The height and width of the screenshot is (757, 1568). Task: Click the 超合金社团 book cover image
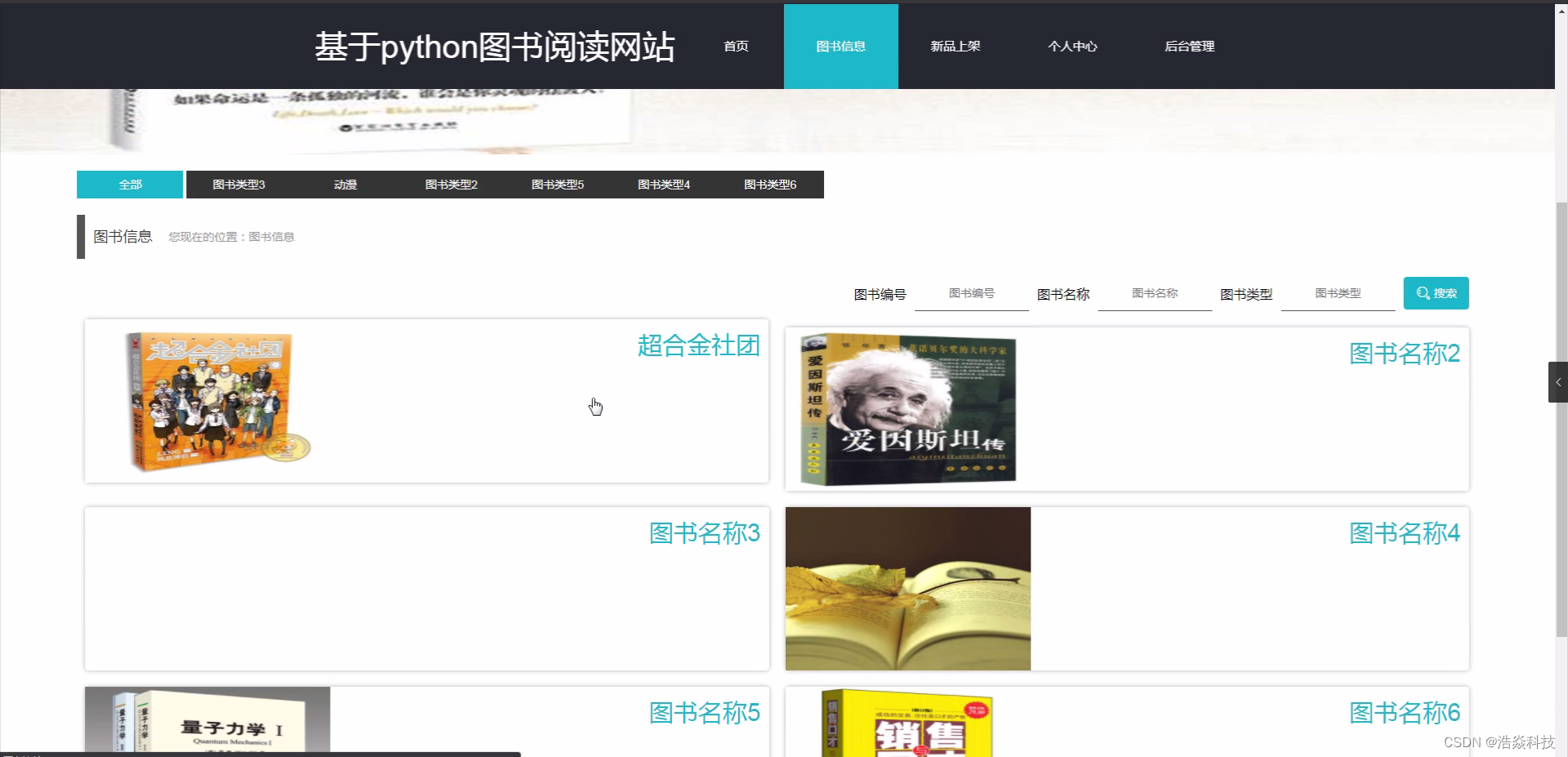(214, 401)
